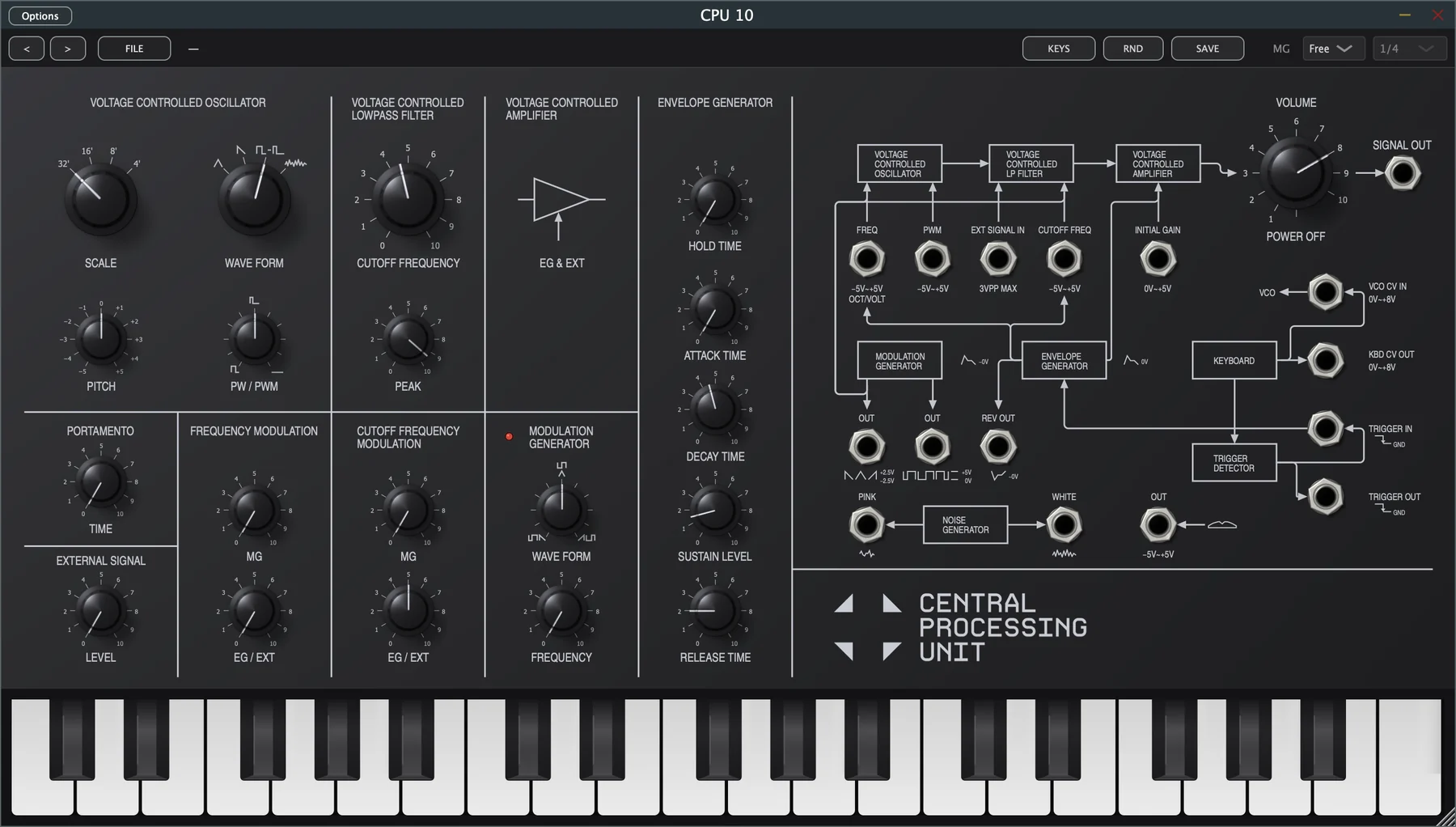Click the WHITE noise jack
The height and width of the screenshot is (827, 1456).
1064,525
